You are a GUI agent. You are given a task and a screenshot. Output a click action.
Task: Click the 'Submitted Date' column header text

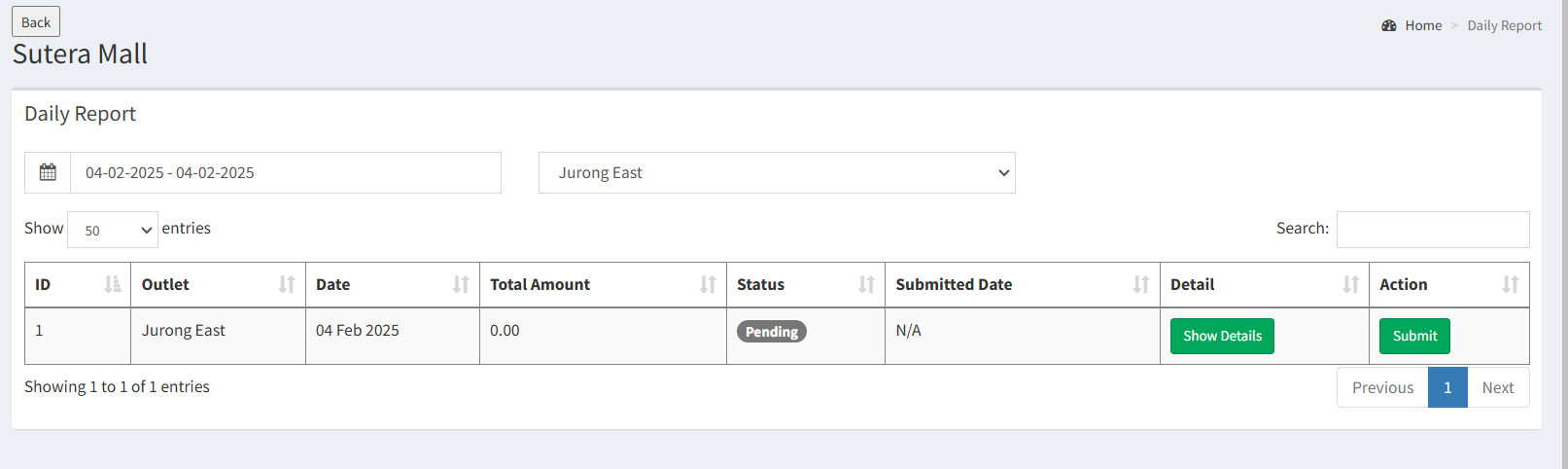tap(954, 284)
